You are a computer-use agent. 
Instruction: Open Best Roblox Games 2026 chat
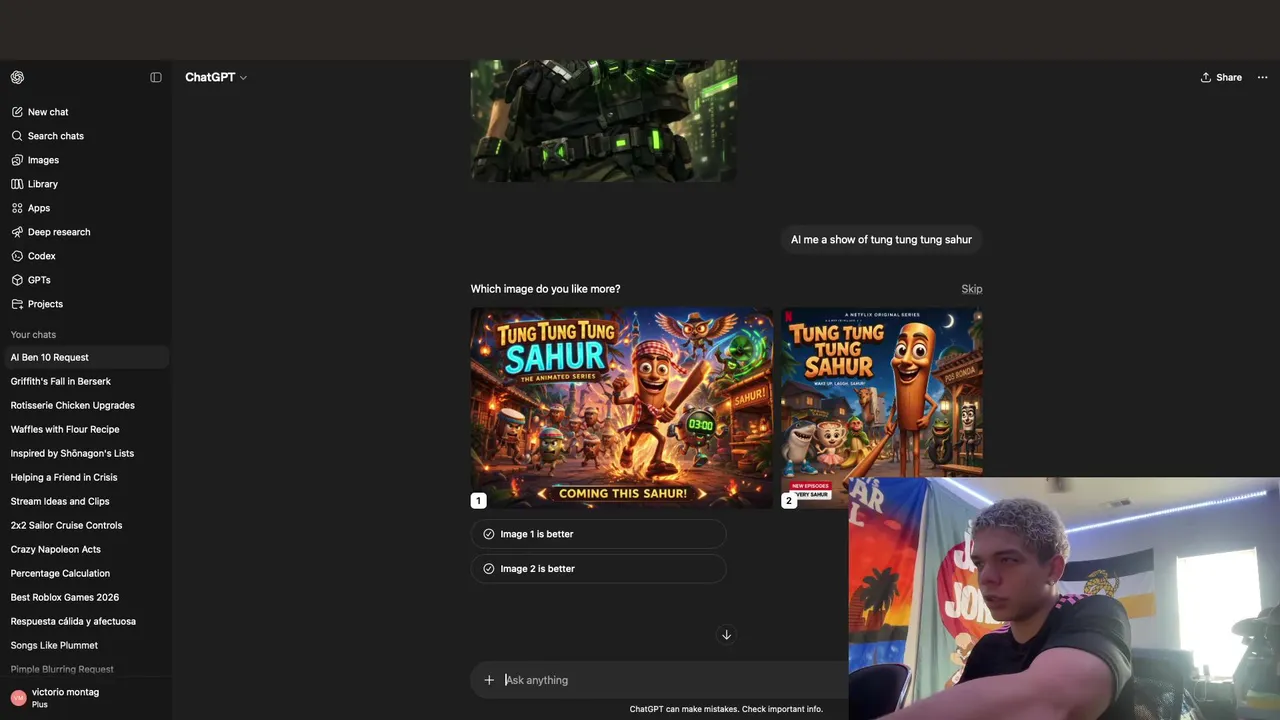point(86,597)
